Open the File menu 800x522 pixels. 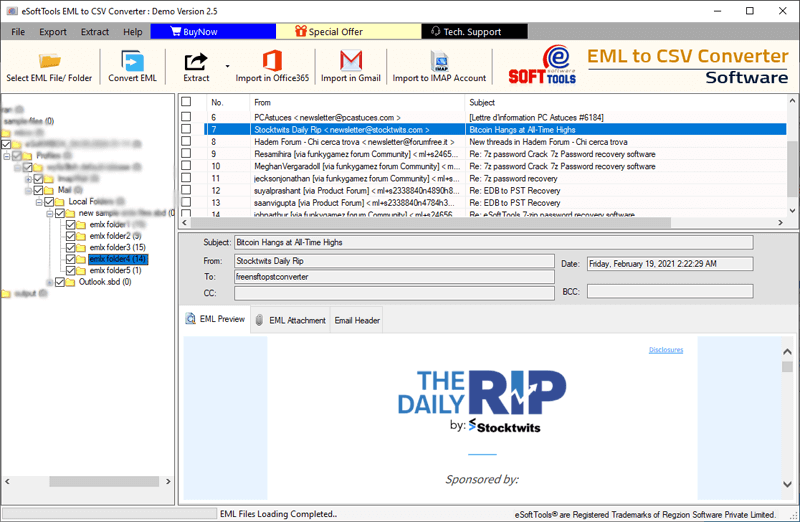pyautogui.click(x=18, y=32)
